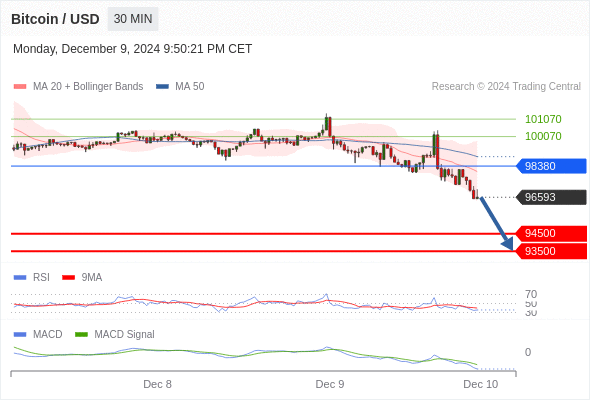This screenshot has width=590, height=400.
Task: Select the 98380 blue pivot price tag
Action: tap(551, 166)
